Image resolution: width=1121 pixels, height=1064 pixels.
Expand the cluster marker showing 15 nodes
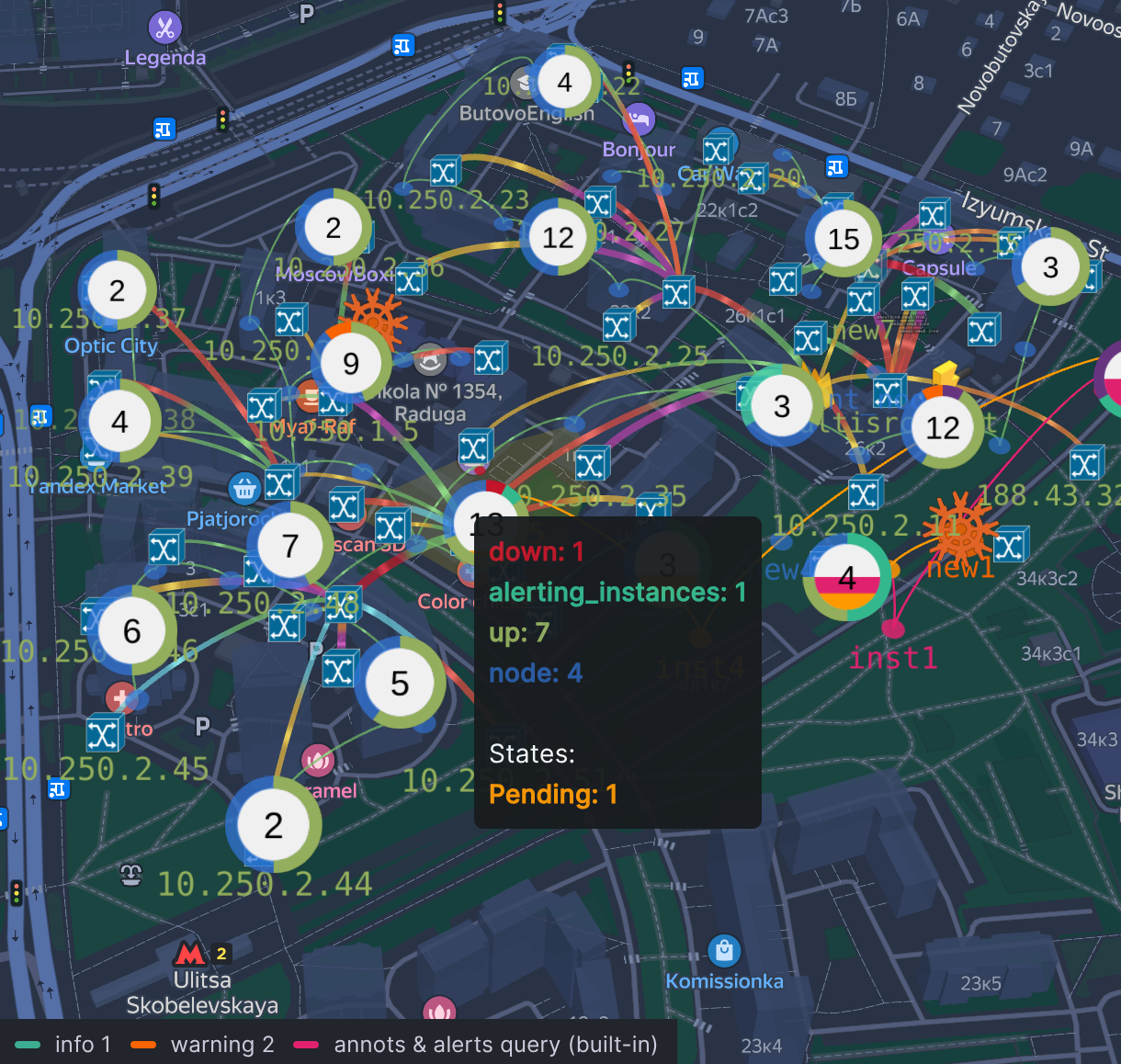(x=843, y=238)
